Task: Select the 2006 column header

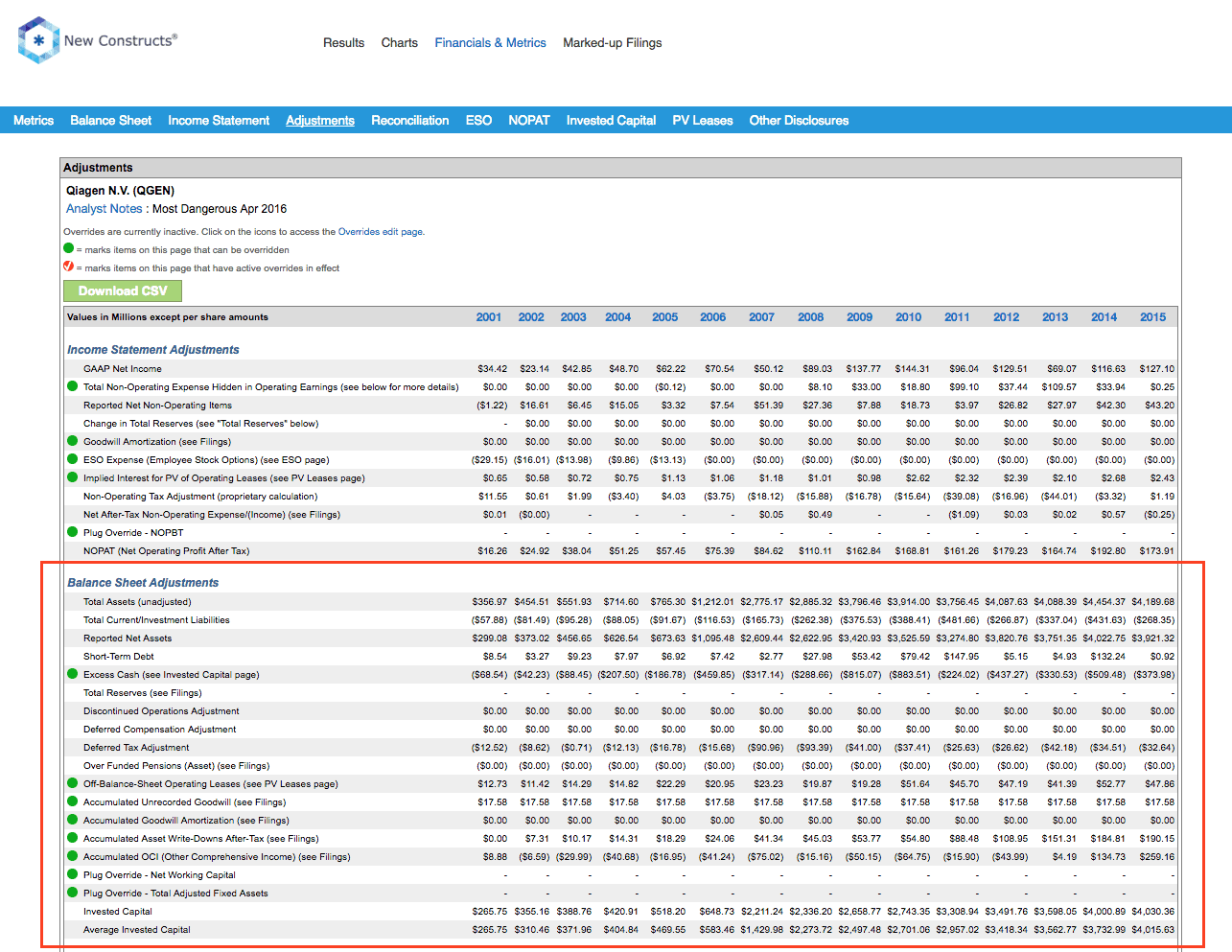Action: click(x=713, y=317)
